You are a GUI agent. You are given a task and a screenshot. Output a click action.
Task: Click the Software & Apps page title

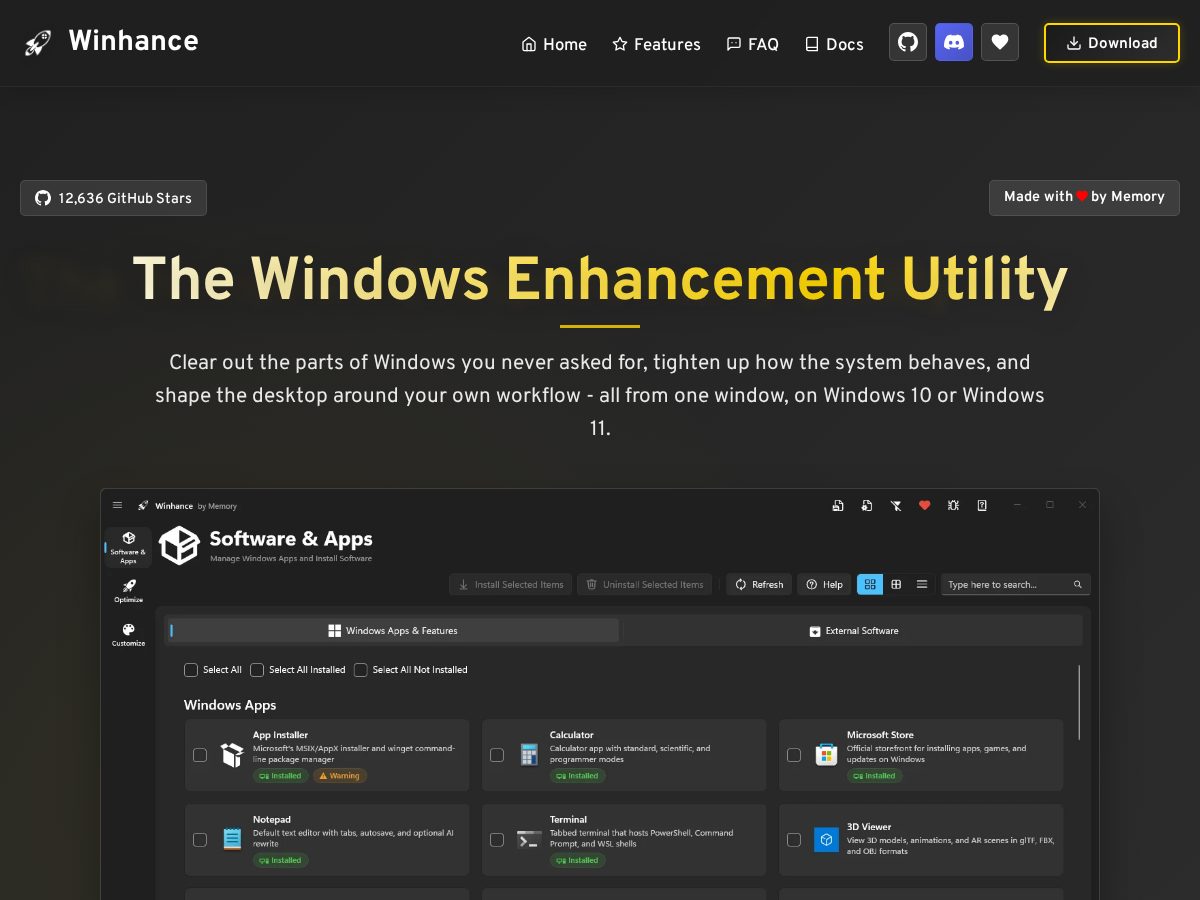pos(290,539)
